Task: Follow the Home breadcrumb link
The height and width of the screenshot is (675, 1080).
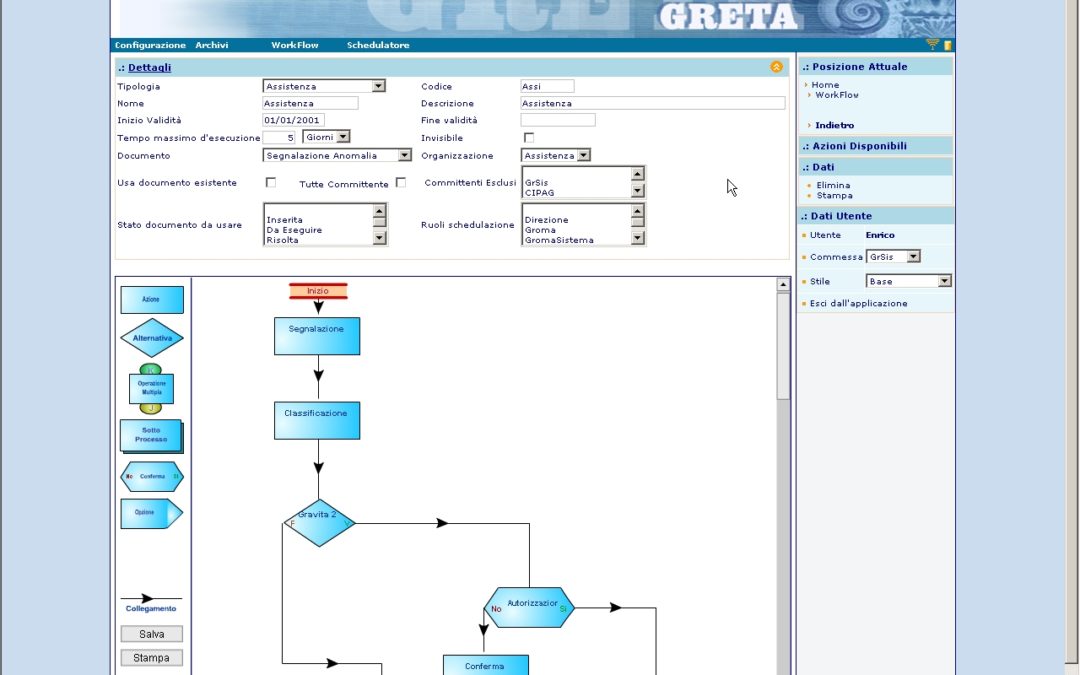Action: pos(825,85)
